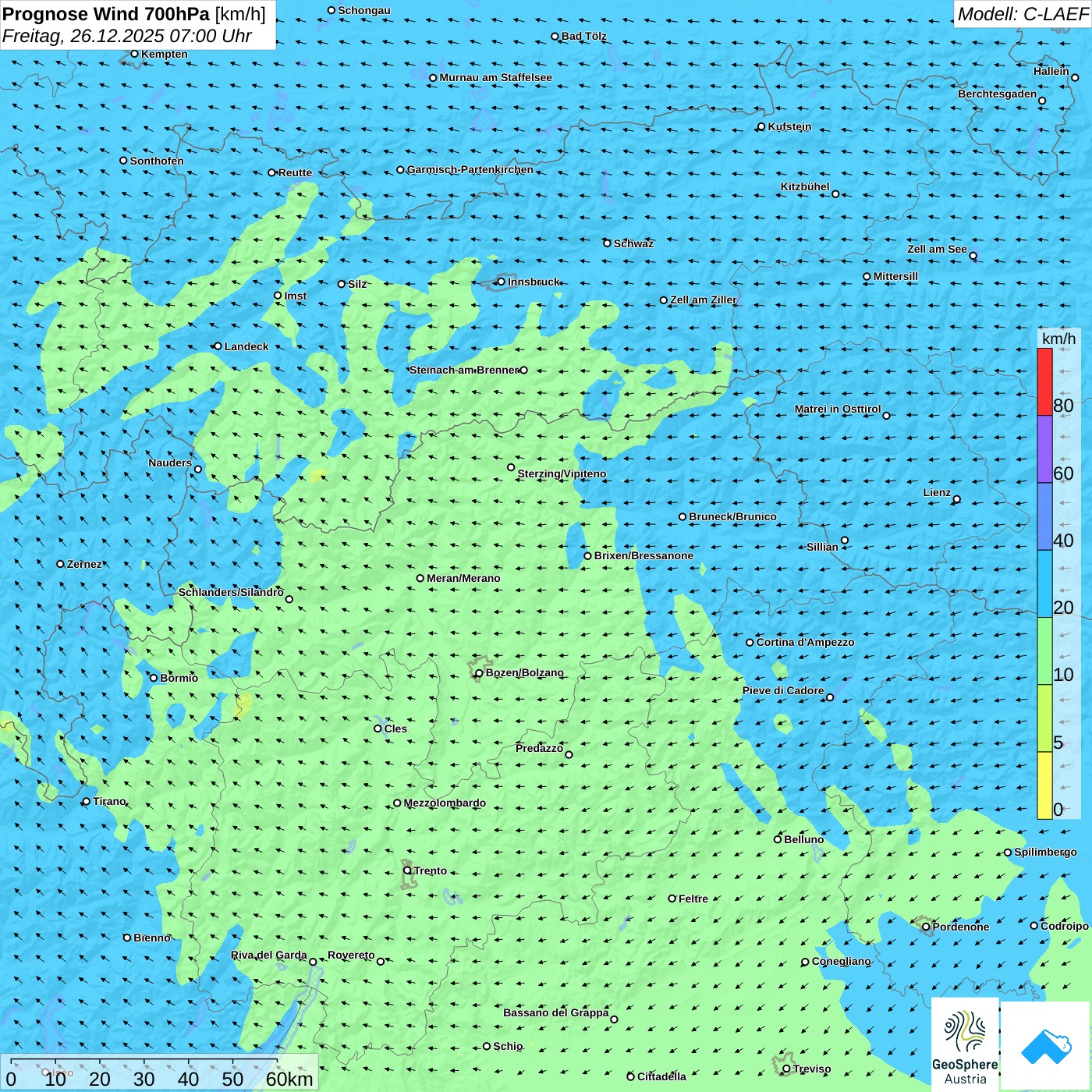Click the Hallein location marker
The width and height of the screenshot is (1092, 1092).
point(1074,77)
